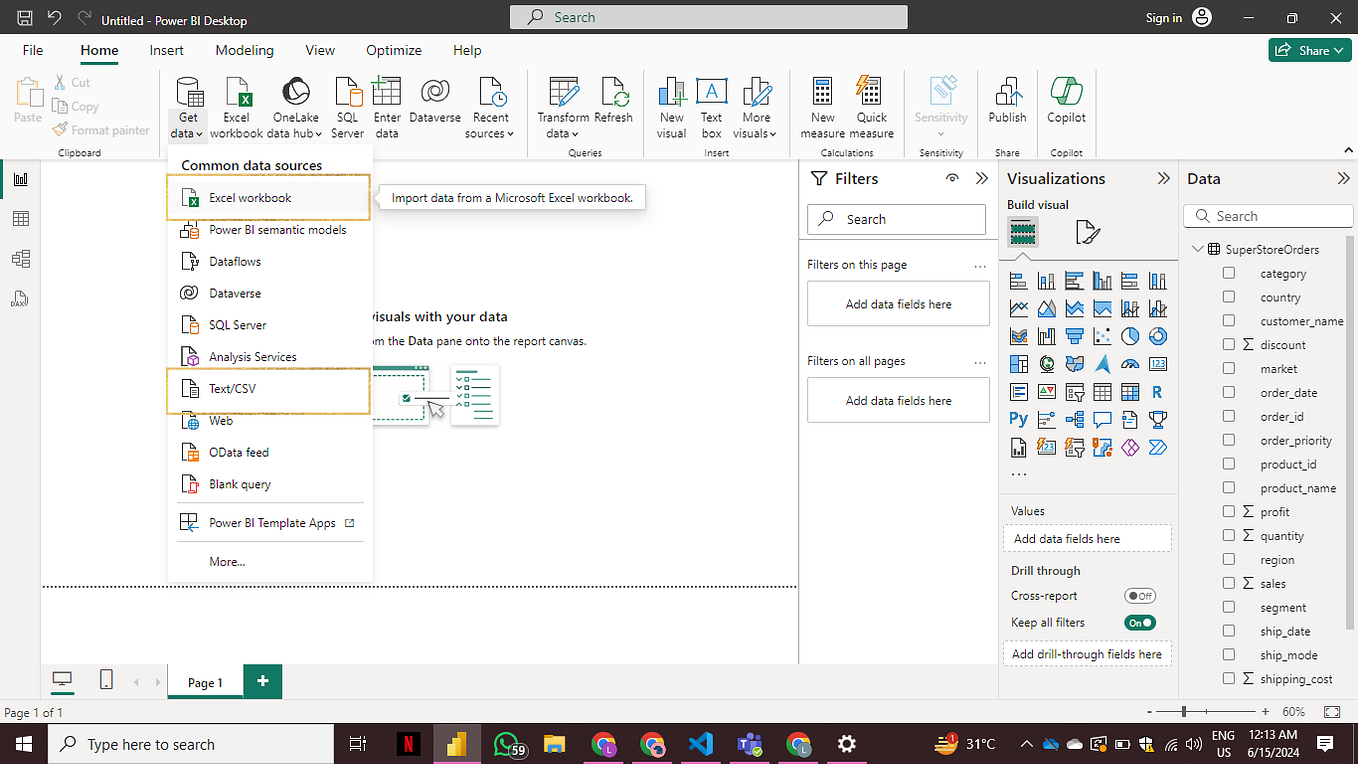Switch to the Modeling ribbon tab

244,50
